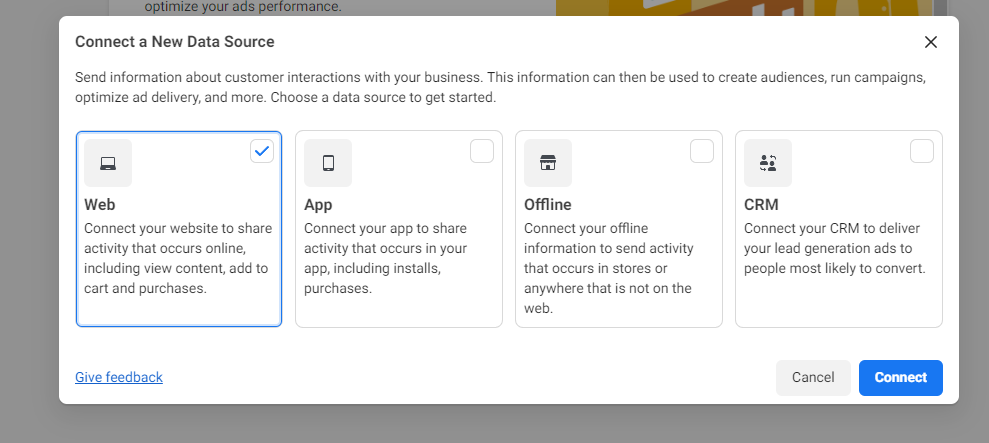Click the storefront icon on the Offline card
This screenshot has width=989, height=443.
(x=548, y=163)
